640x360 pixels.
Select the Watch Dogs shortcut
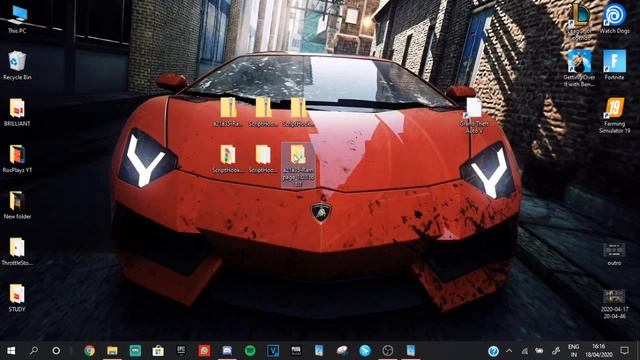point(614,19)
